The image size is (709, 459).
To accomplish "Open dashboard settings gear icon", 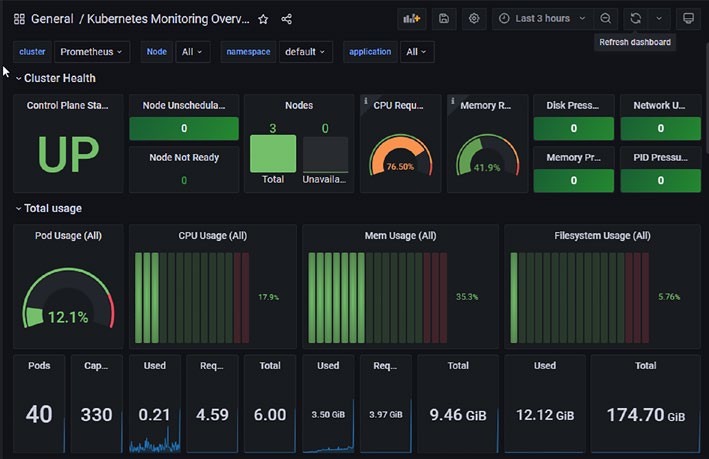I will (x=473, y=19).
